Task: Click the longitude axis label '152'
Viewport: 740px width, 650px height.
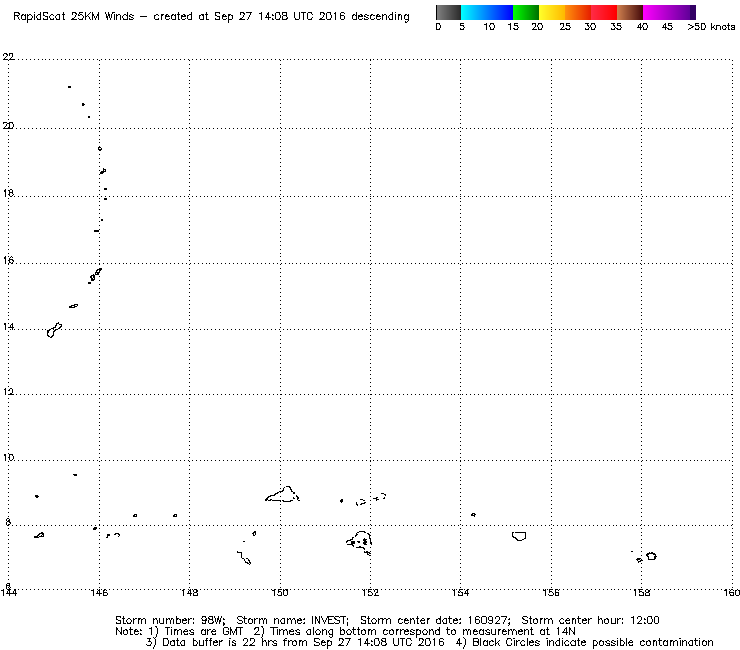Action: point(370,592)
